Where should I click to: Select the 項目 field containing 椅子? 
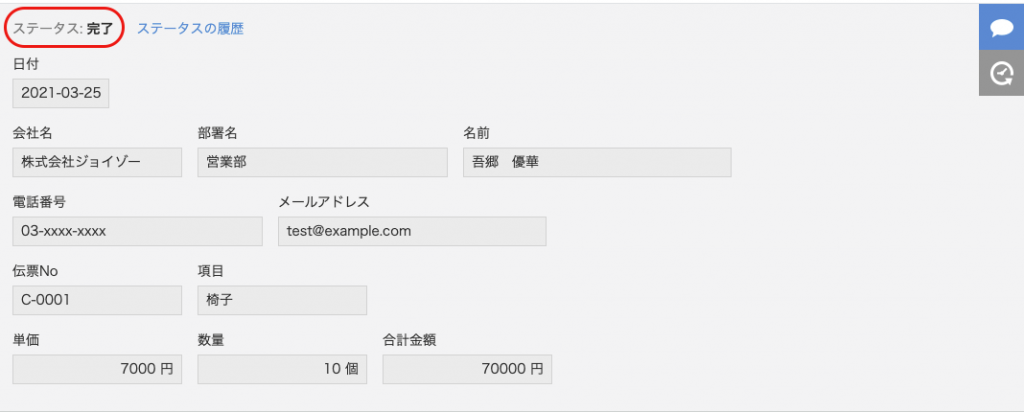point(282,300)
